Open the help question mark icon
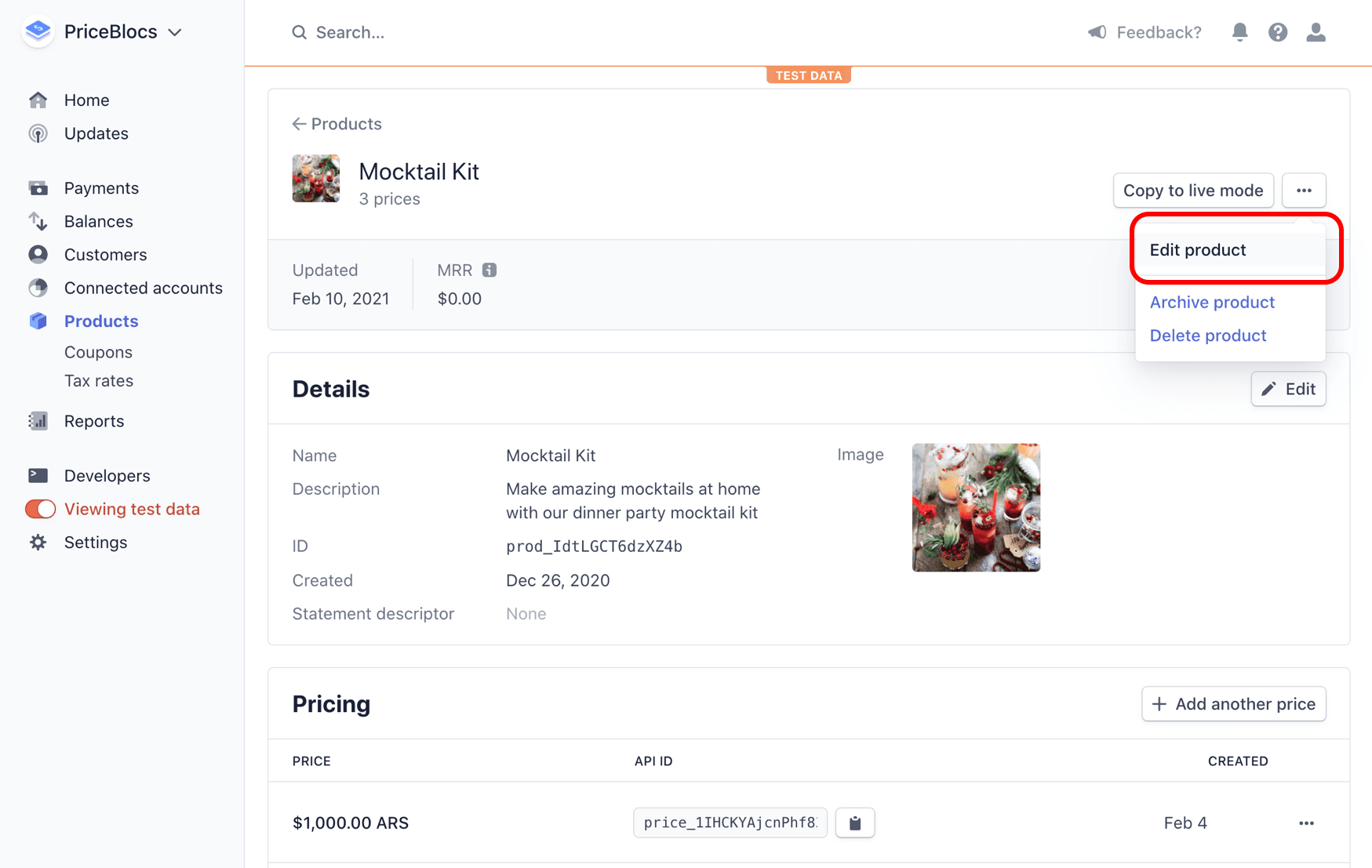Screen dimensions: 1372x868 click(1278, 32)
